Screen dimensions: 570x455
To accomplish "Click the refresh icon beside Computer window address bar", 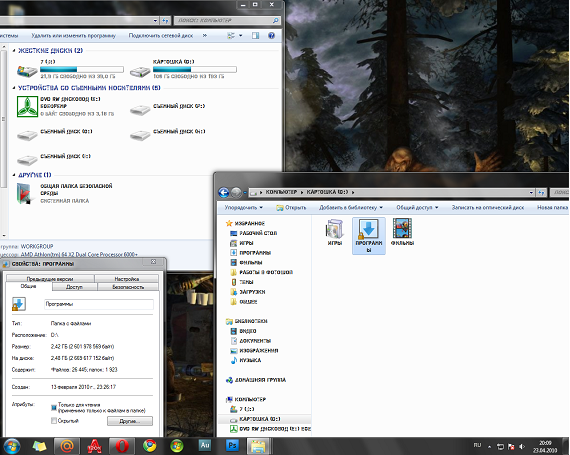I will tap(165, 21).
